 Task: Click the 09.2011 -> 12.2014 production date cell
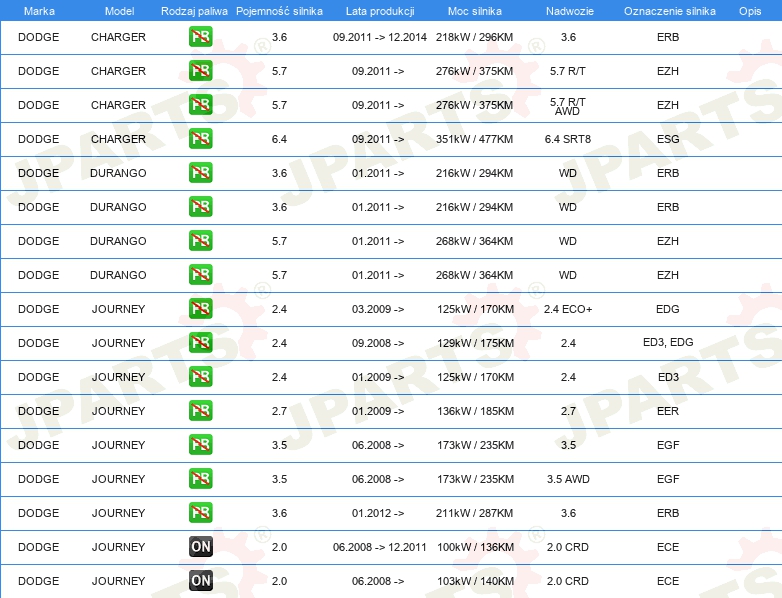click(x=378, y=37)
